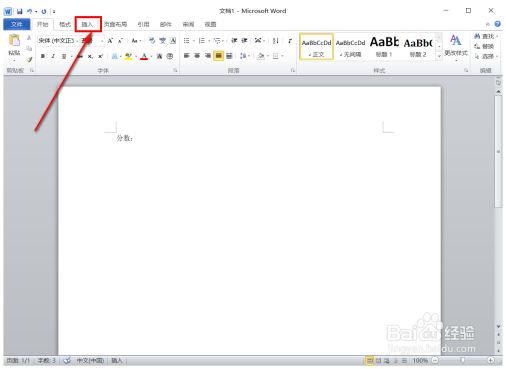Center align the paragraph
The image size is (506, 369).
(x=197, y=56)
